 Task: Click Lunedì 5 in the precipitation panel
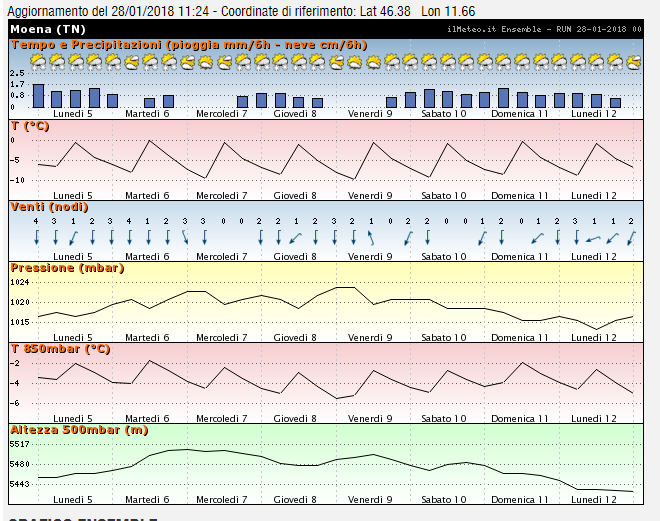tap(73, 114)
